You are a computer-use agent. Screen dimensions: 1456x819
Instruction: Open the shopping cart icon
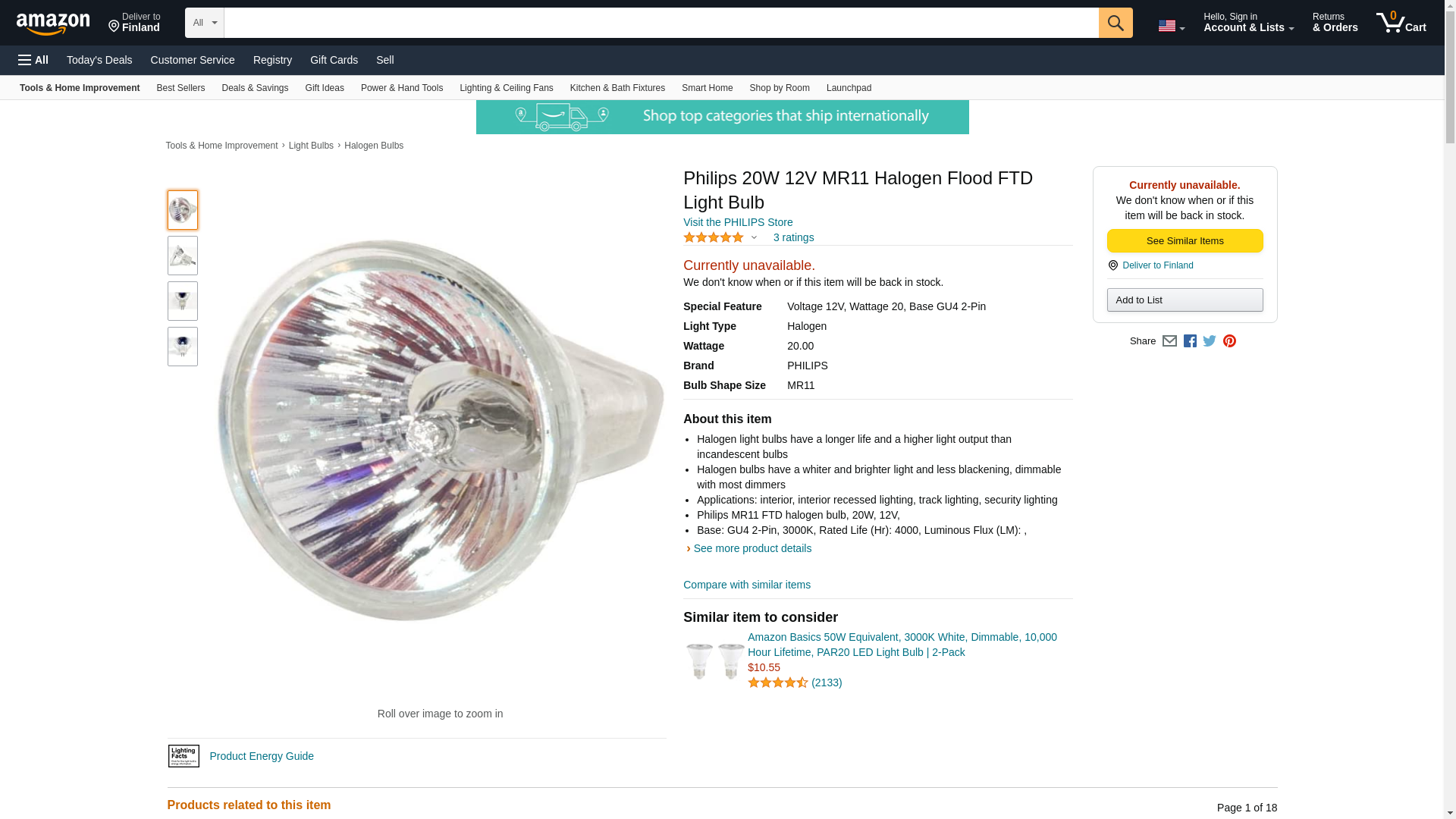[x=1401, y=23]
